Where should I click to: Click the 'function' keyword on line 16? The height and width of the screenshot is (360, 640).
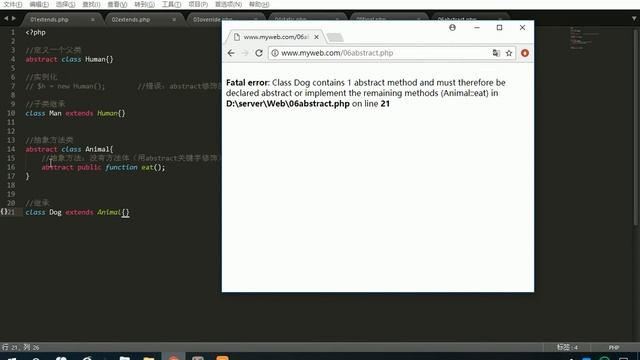[121, 167]
